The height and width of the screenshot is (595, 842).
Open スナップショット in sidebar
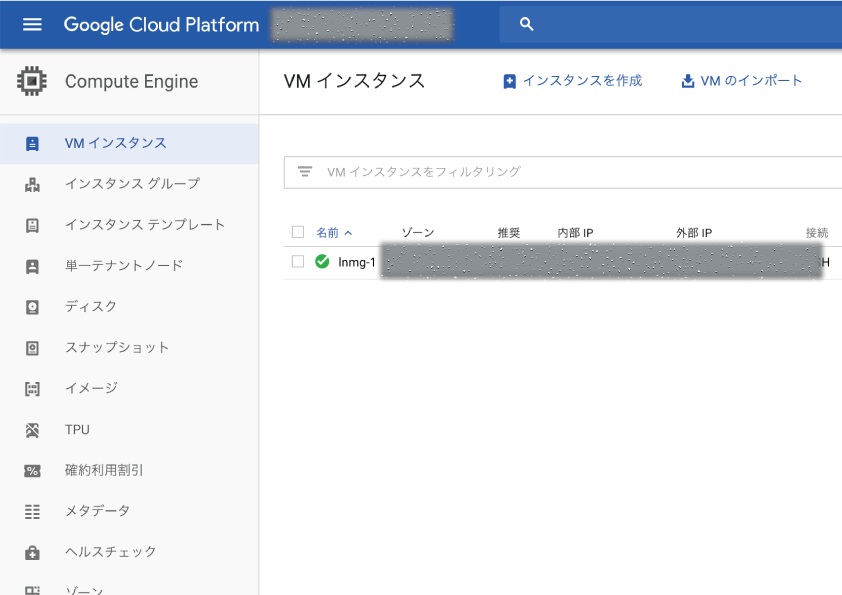point(129,347)
